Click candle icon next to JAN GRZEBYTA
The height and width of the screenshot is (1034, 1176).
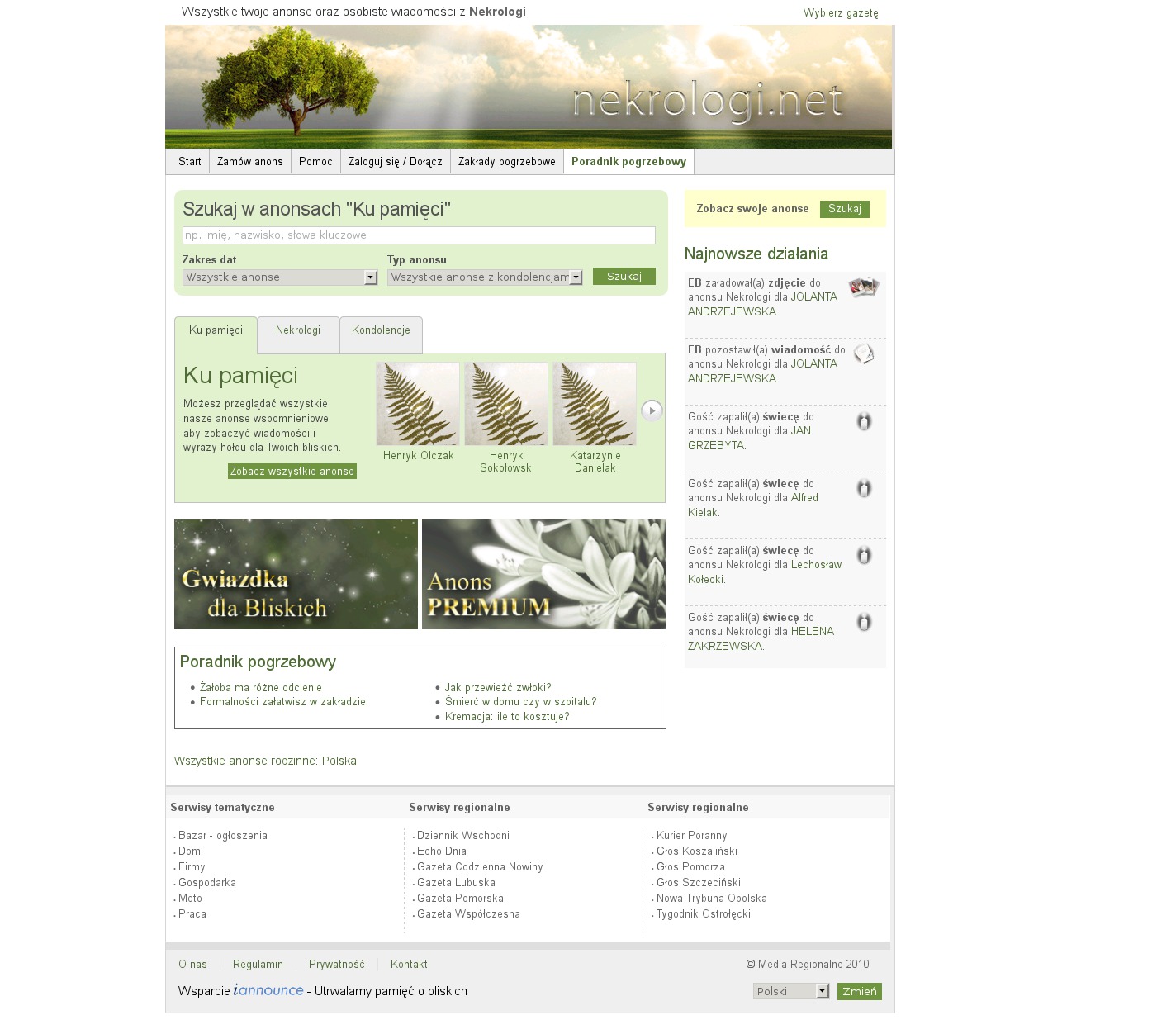tap(864, 422)
